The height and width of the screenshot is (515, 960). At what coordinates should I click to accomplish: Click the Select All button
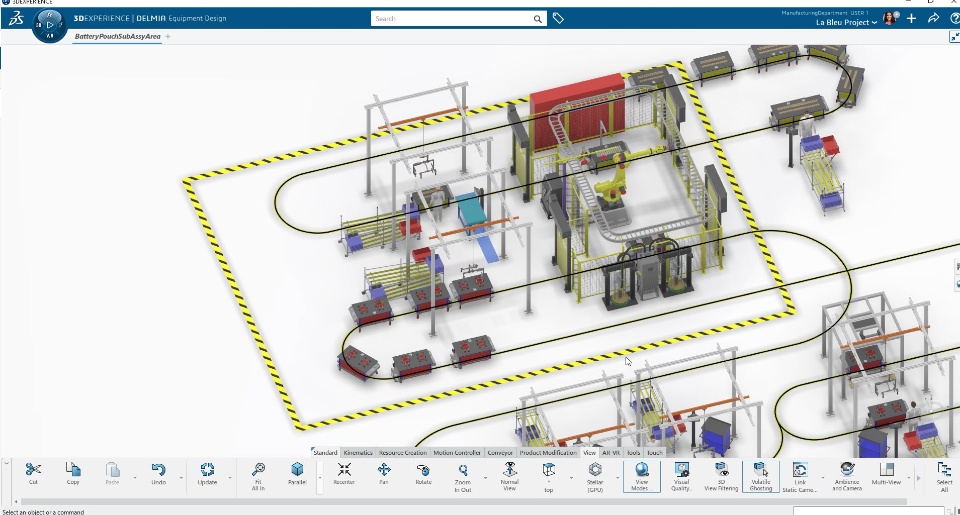tap(944, 476)
